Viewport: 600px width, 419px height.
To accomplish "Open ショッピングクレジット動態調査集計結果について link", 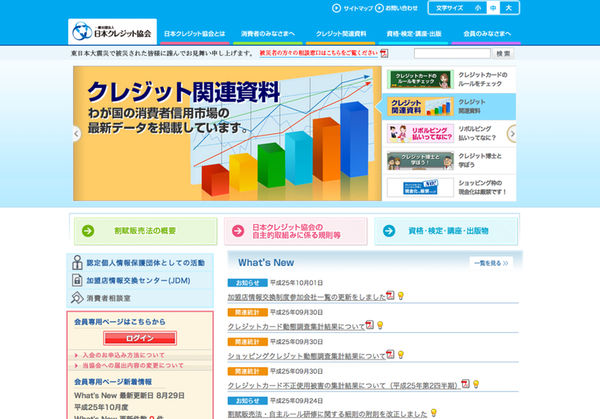I will click(x=307, y=356).
